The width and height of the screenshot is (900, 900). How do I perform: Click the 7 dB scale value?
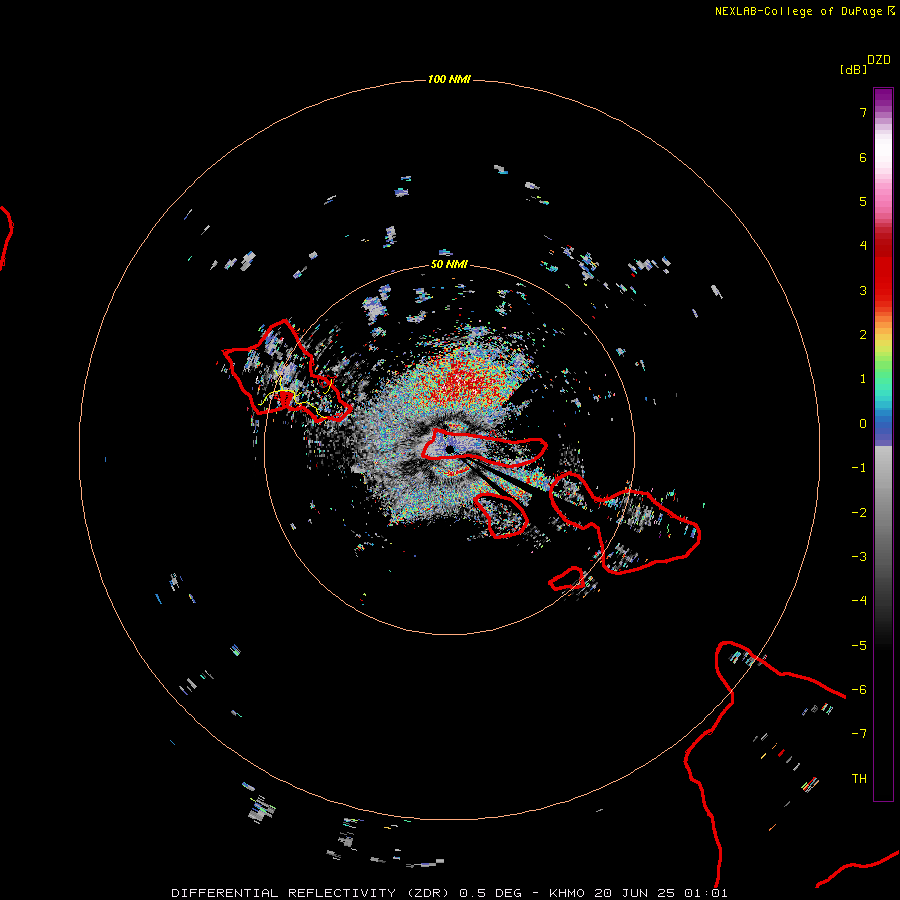click(863, 112)
